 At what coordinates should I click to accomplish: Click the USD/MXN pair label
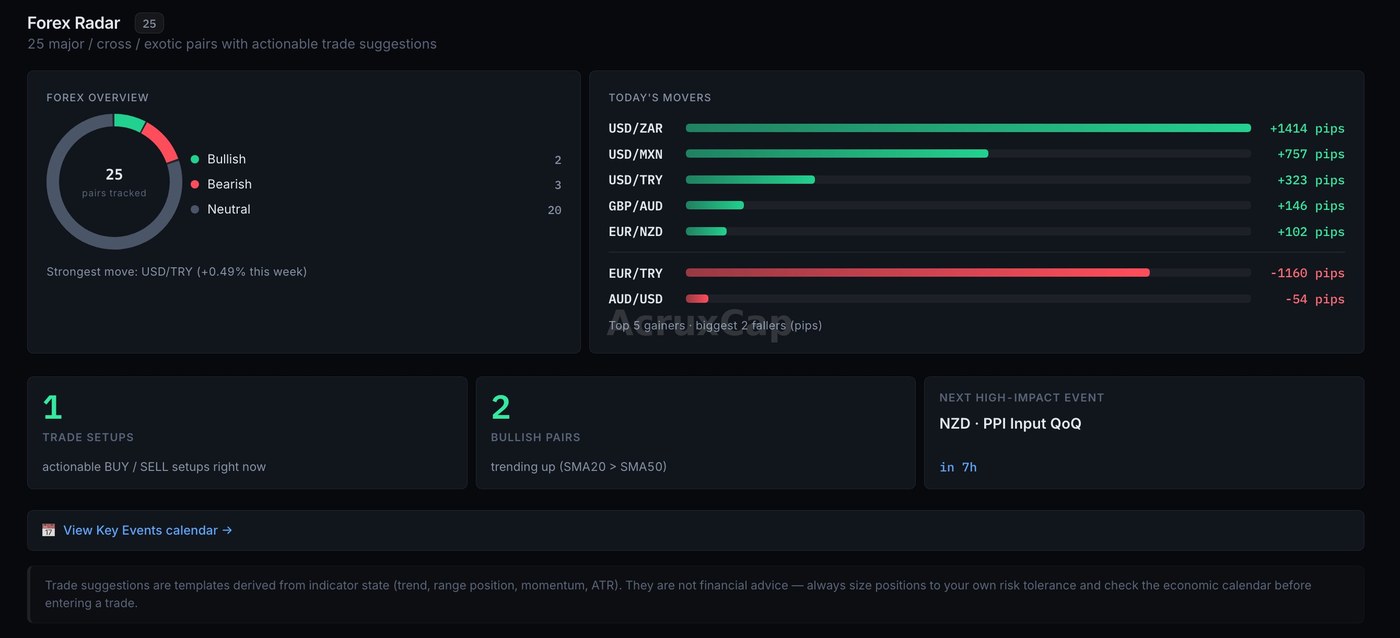(x=635, y=154)
